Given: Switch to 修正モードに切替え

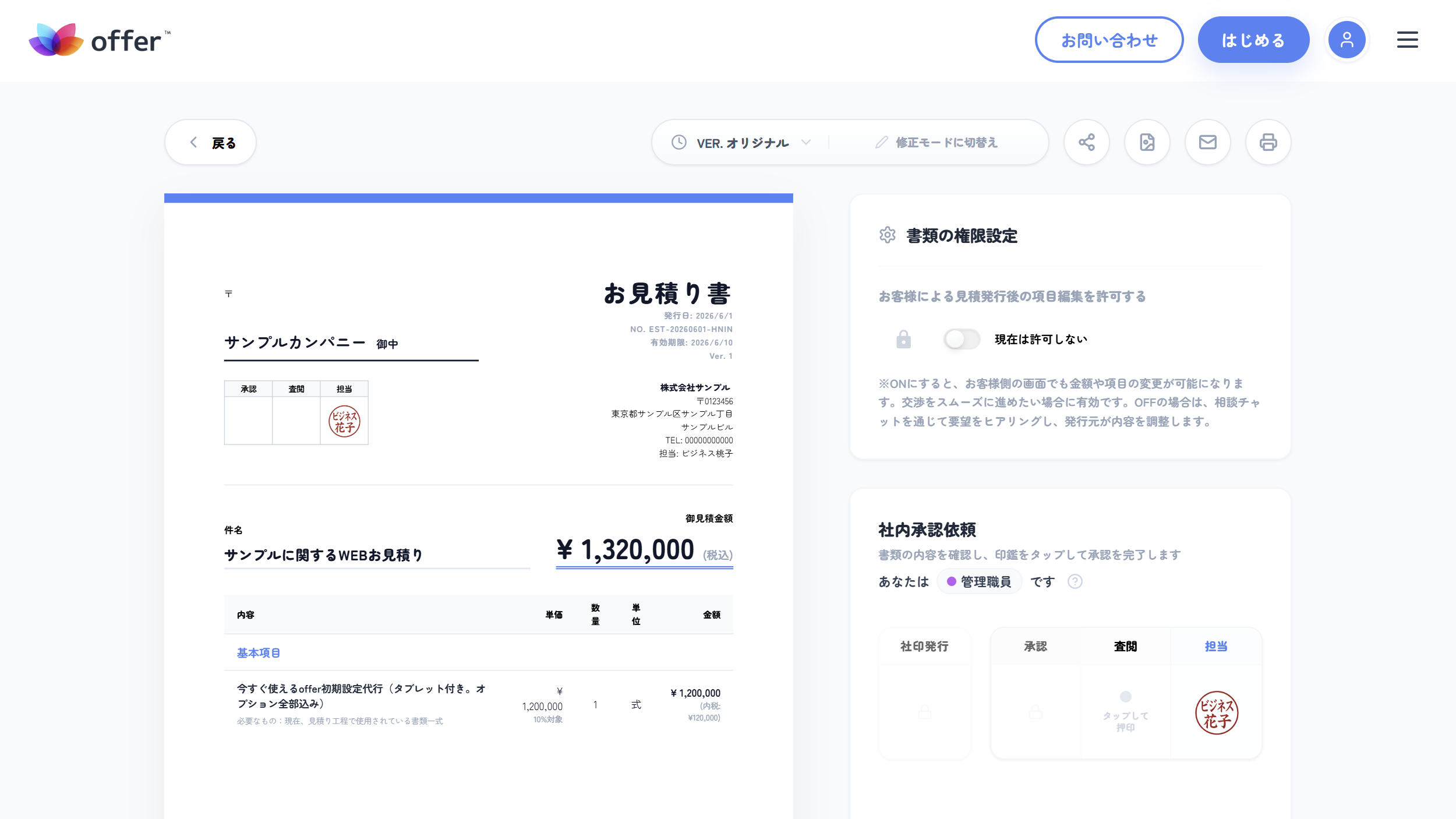Looking at the screenshot, I should [936, 142].
